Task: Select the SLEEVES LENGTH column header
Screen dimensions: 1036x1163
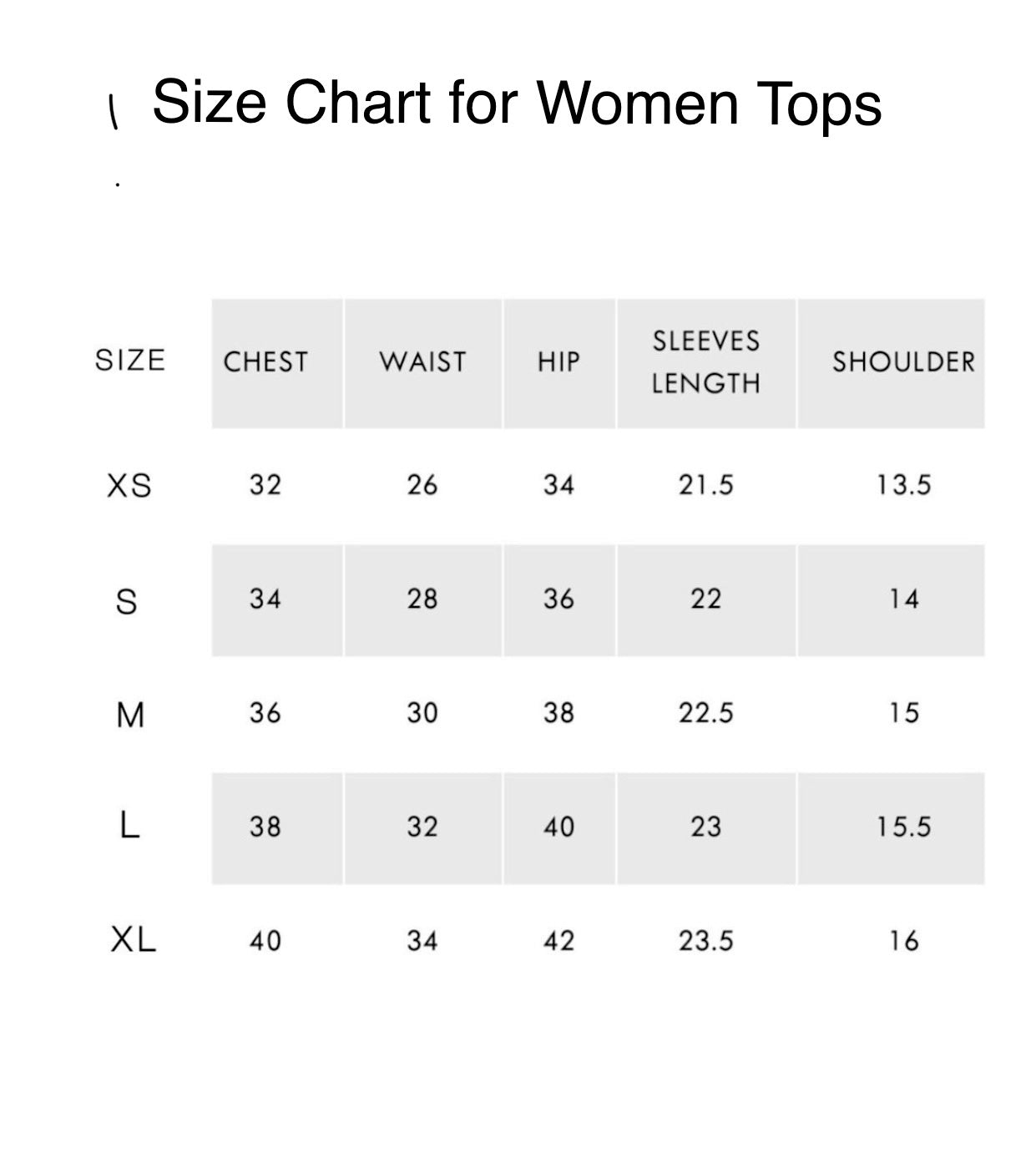Action: 705,362
